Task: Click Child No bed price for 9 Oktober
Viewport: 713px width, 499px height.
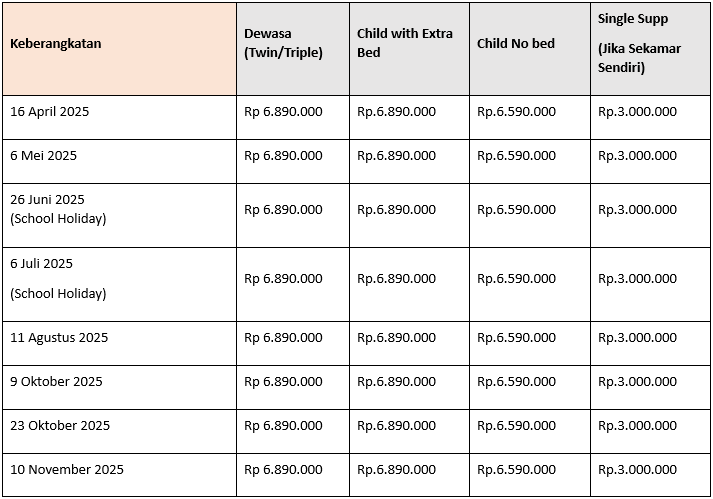Action: (516, 381)
